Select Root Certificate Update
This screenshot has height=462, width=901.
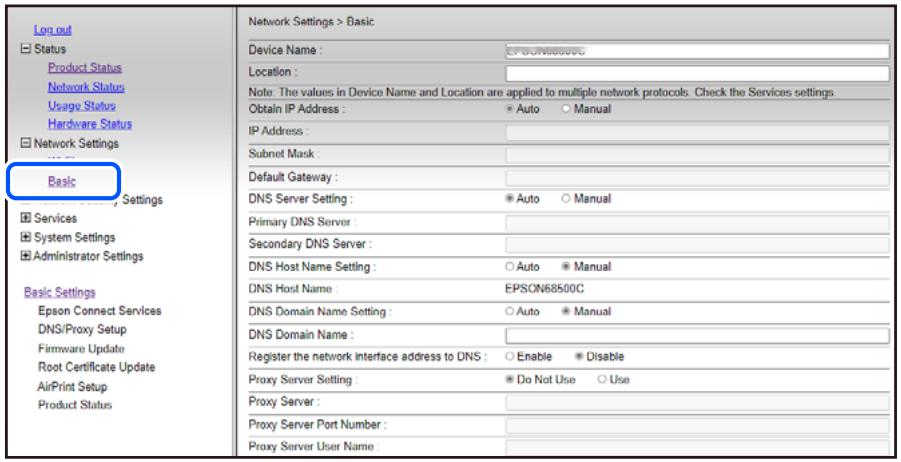(x=97, y=367)
